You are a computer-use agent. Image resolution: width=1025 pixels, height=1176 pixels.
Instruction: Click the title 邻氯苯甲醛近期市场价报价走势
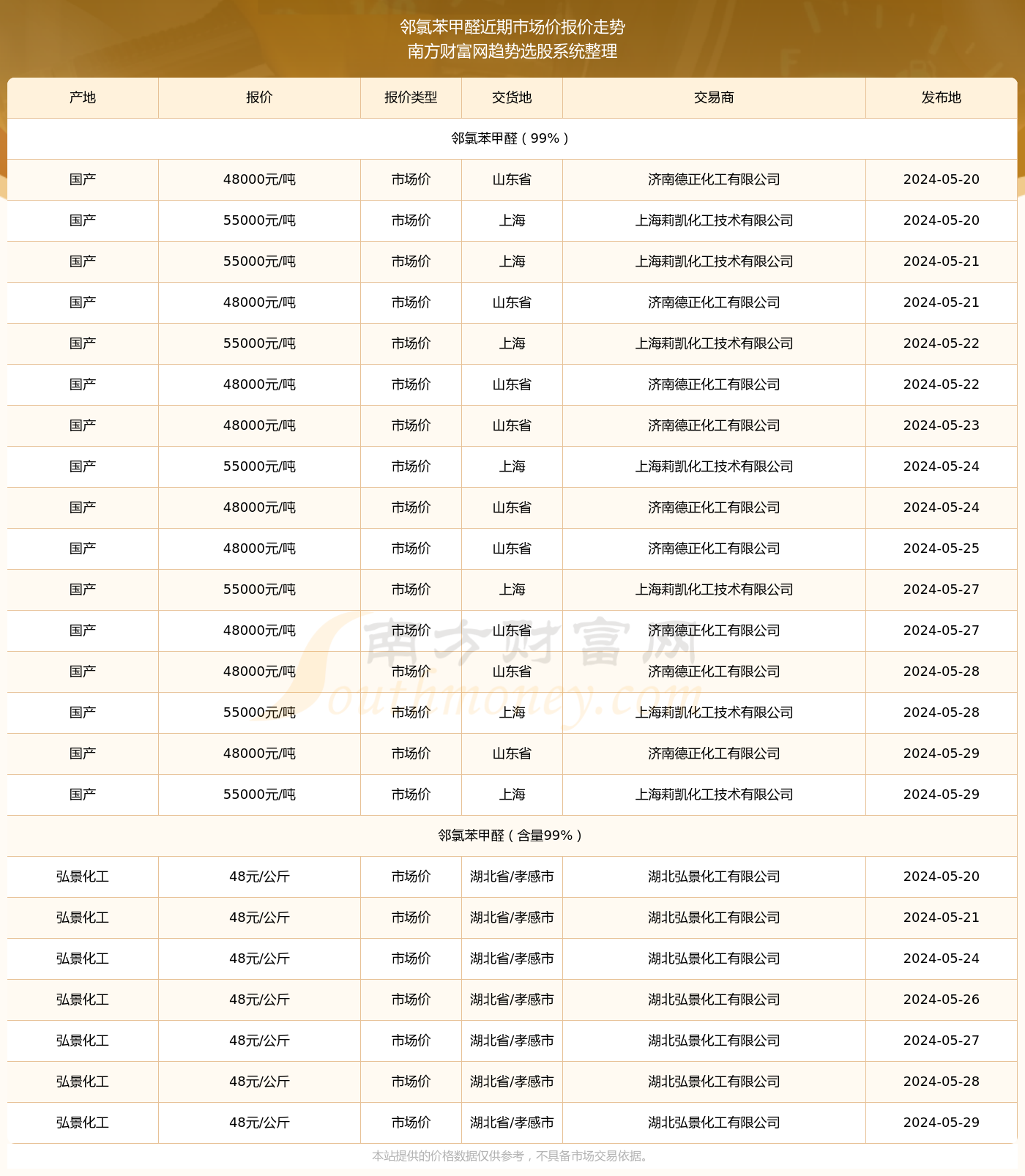coord(512,27)
